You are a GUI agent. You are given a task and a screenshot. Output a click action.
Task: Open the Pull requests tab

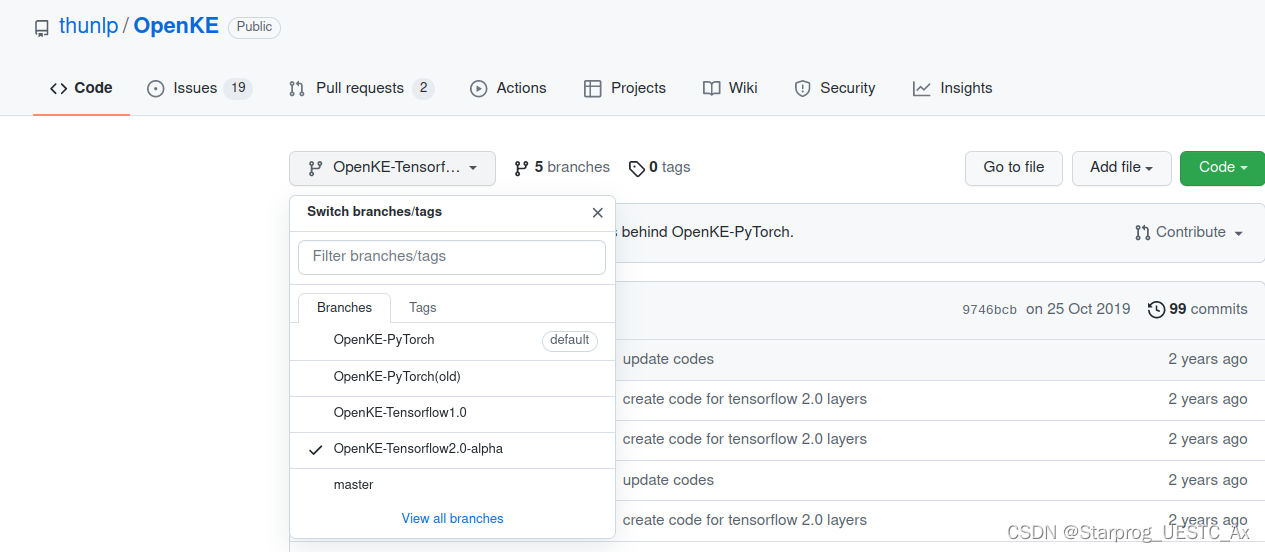point(359,88)
